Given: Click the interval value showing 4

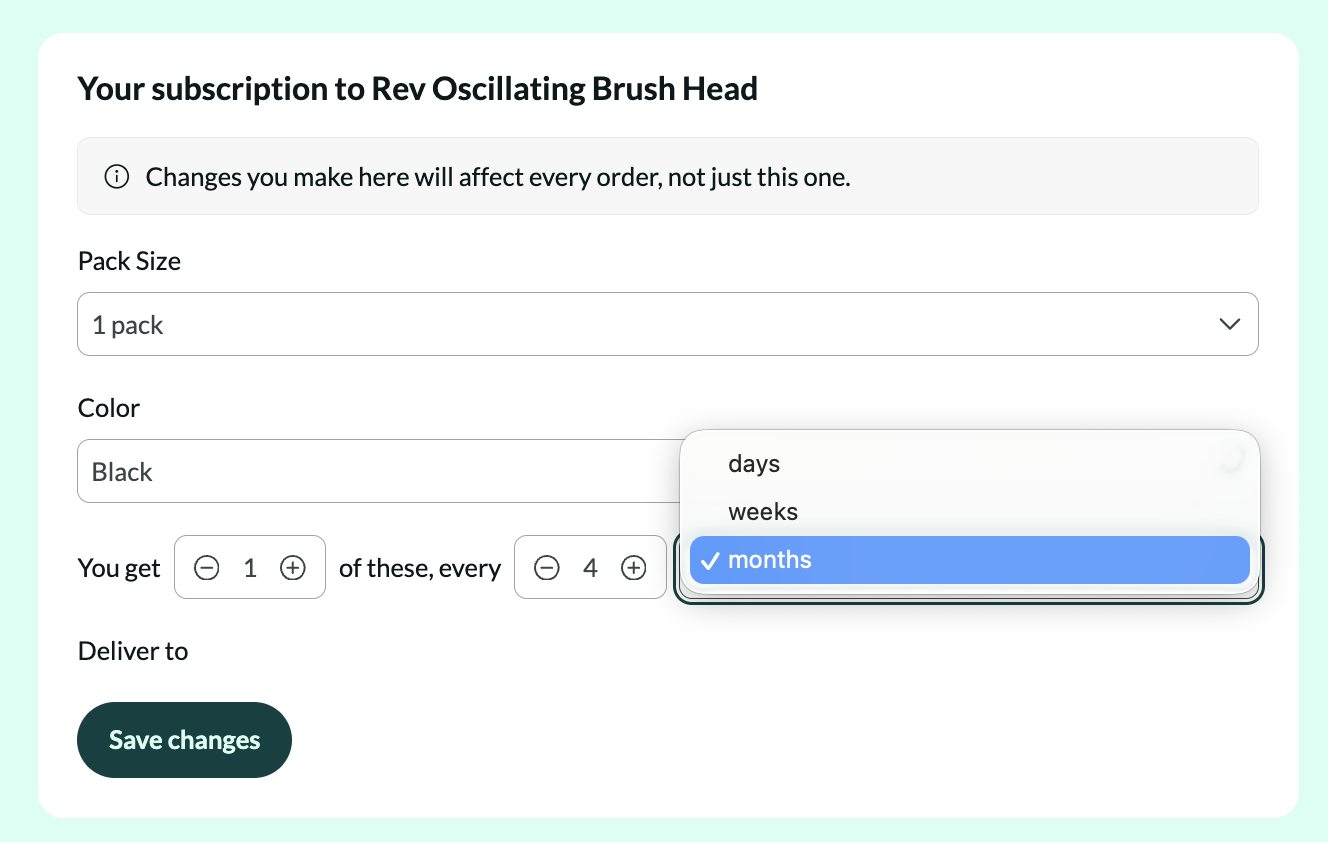Looking at the screenshot, I should pos(590,568).
